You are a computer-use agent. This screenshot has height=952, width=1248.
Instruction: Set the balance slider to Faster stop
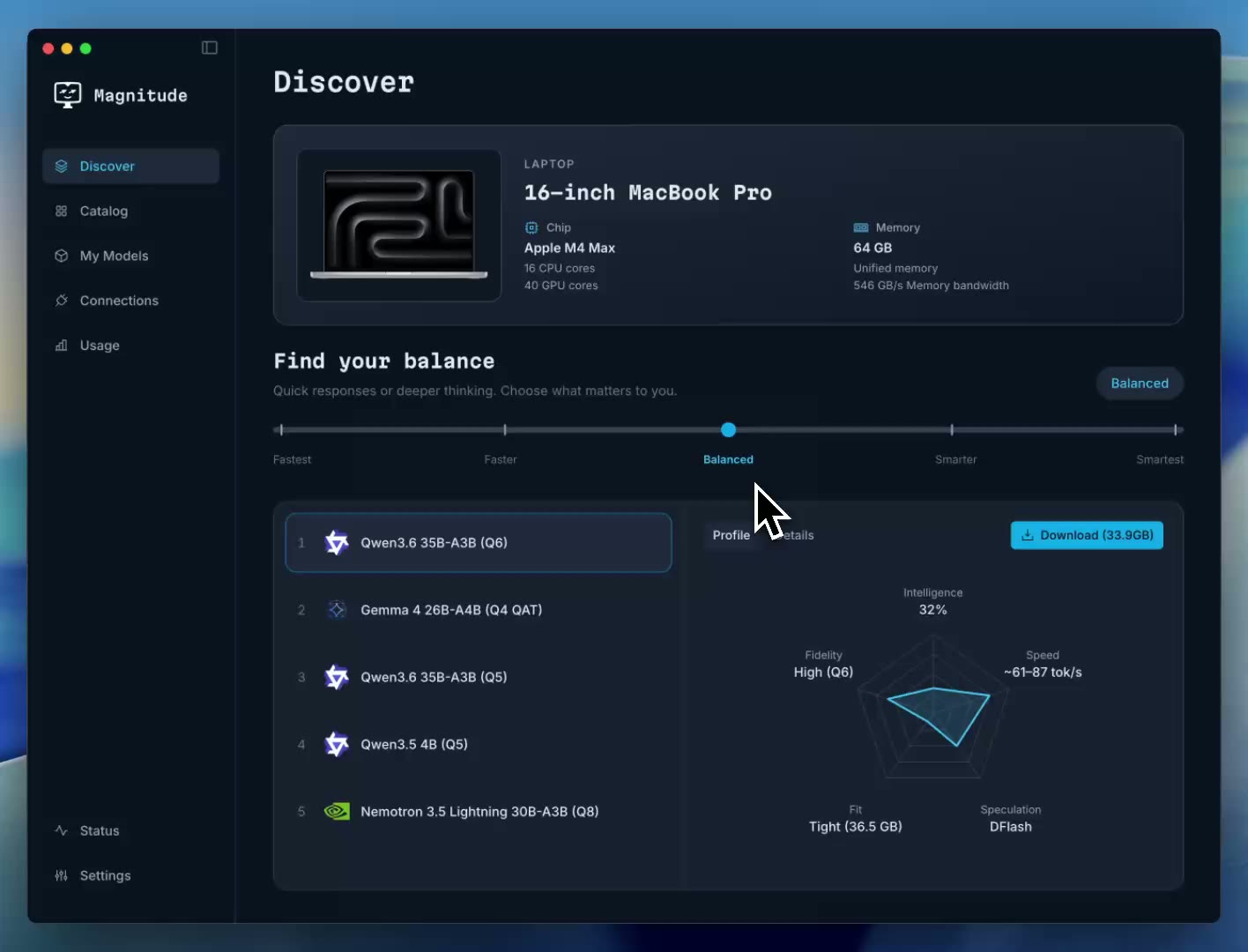point(505,430)
